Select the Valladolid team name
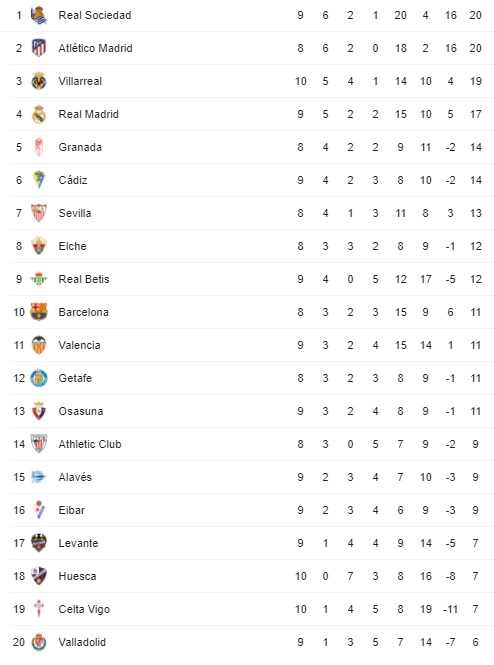This screenshot has height=665, width=494. point(82,642)
